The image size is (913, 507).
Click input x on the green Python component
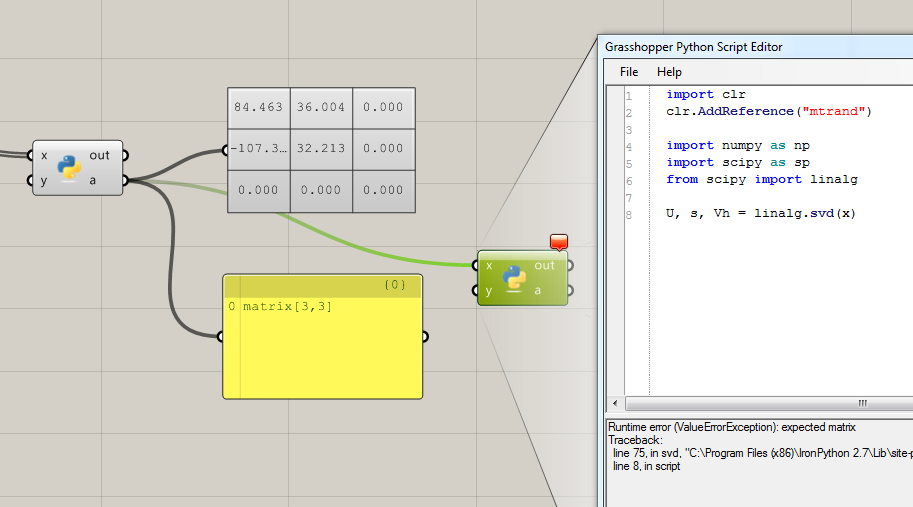[489, 265]
